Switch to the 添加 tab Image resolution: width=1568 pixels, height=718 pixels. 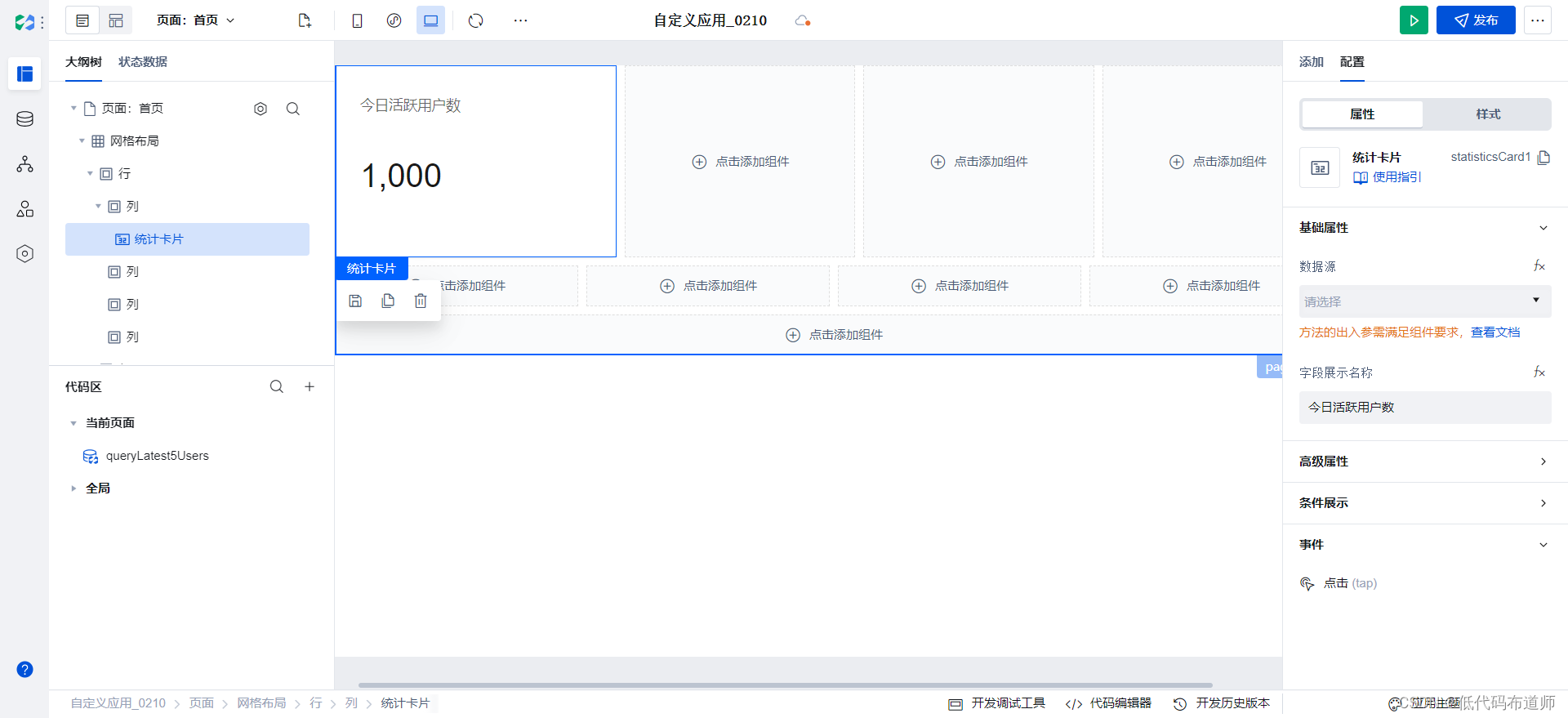point(1312,62)
